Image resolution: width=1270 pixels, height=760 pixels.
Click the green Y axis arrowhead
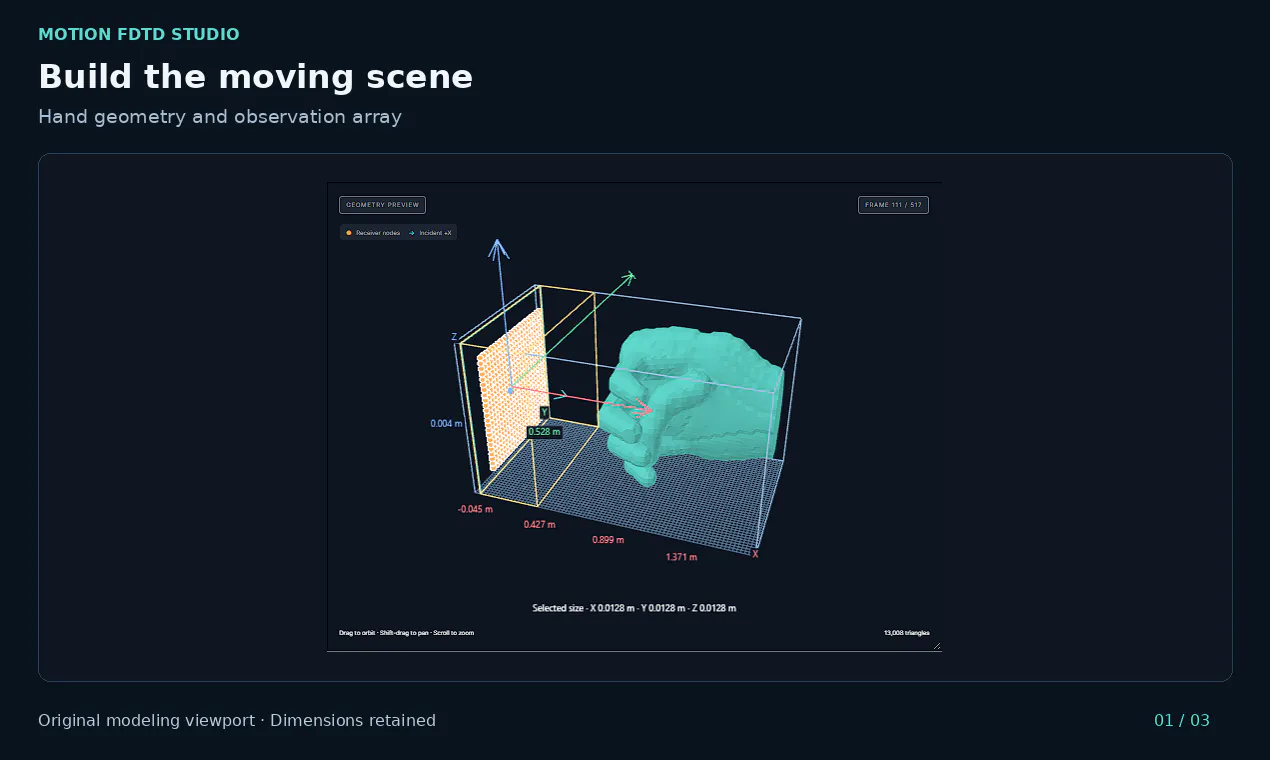[x=627, y=277]
